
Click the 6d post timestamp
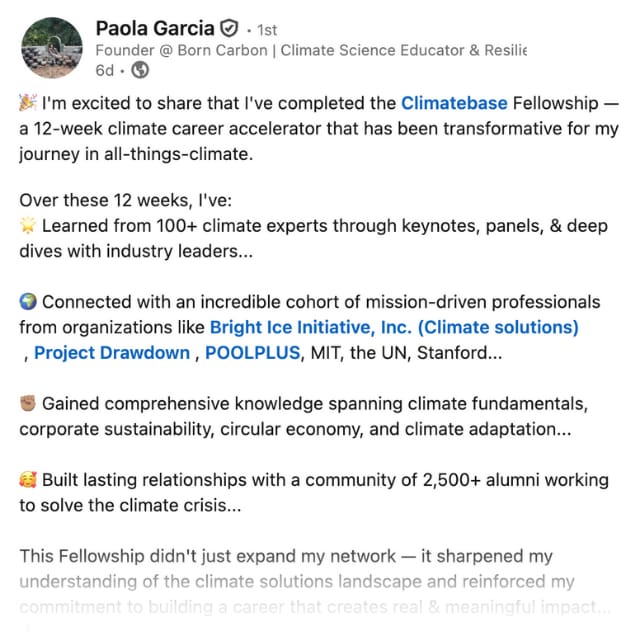(105, 70)
